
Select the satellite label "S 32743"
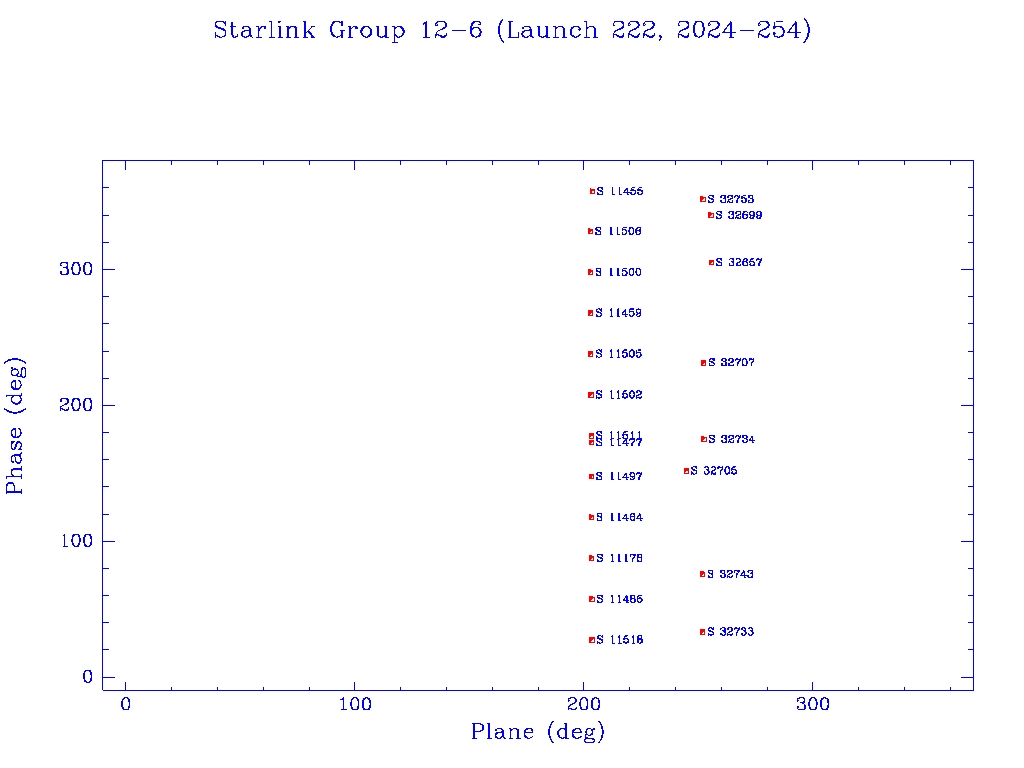pyautogui.click(x=730, y=574)
